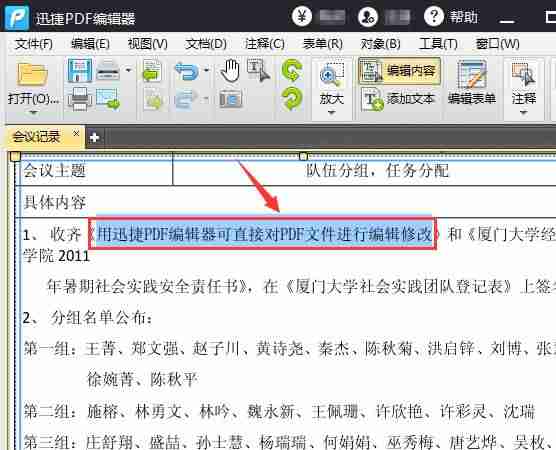
Task: Click the Undo blue arrow icon
Action: (187, 71)
